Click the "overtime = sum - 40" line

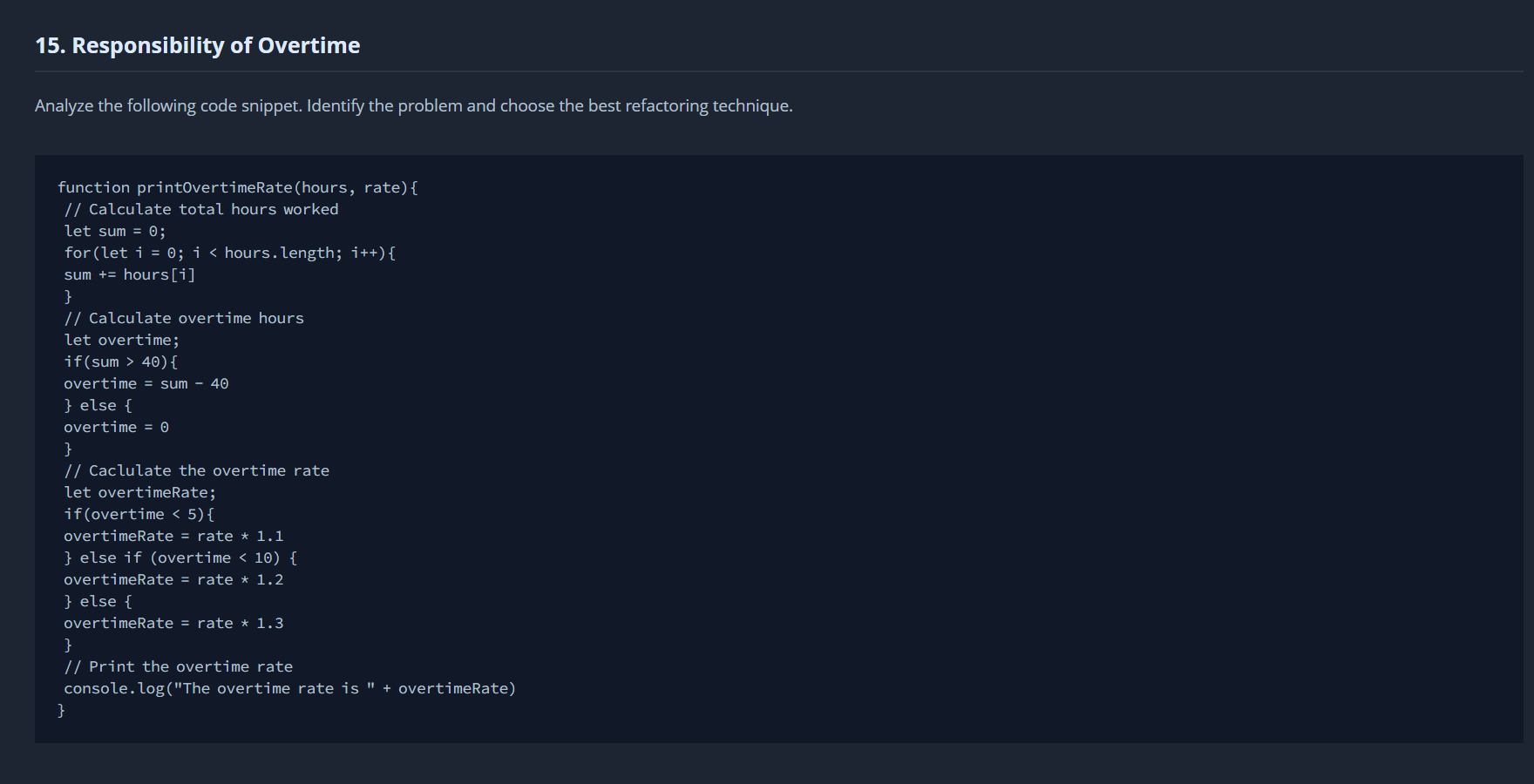tap(146, 383)
